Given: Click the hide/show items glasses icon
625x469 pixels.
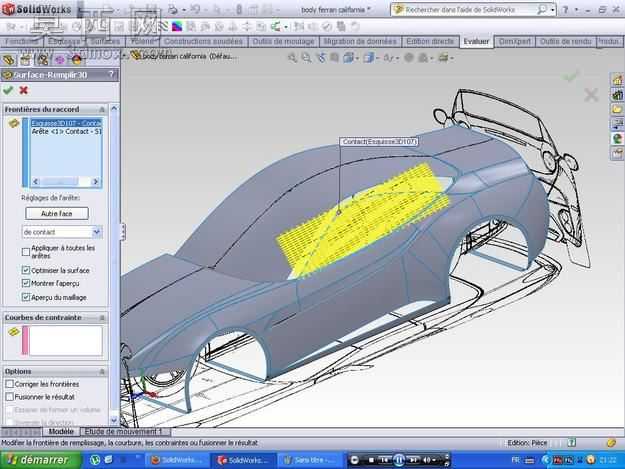Looking at the screenshot, I should (x=388, y=58).
